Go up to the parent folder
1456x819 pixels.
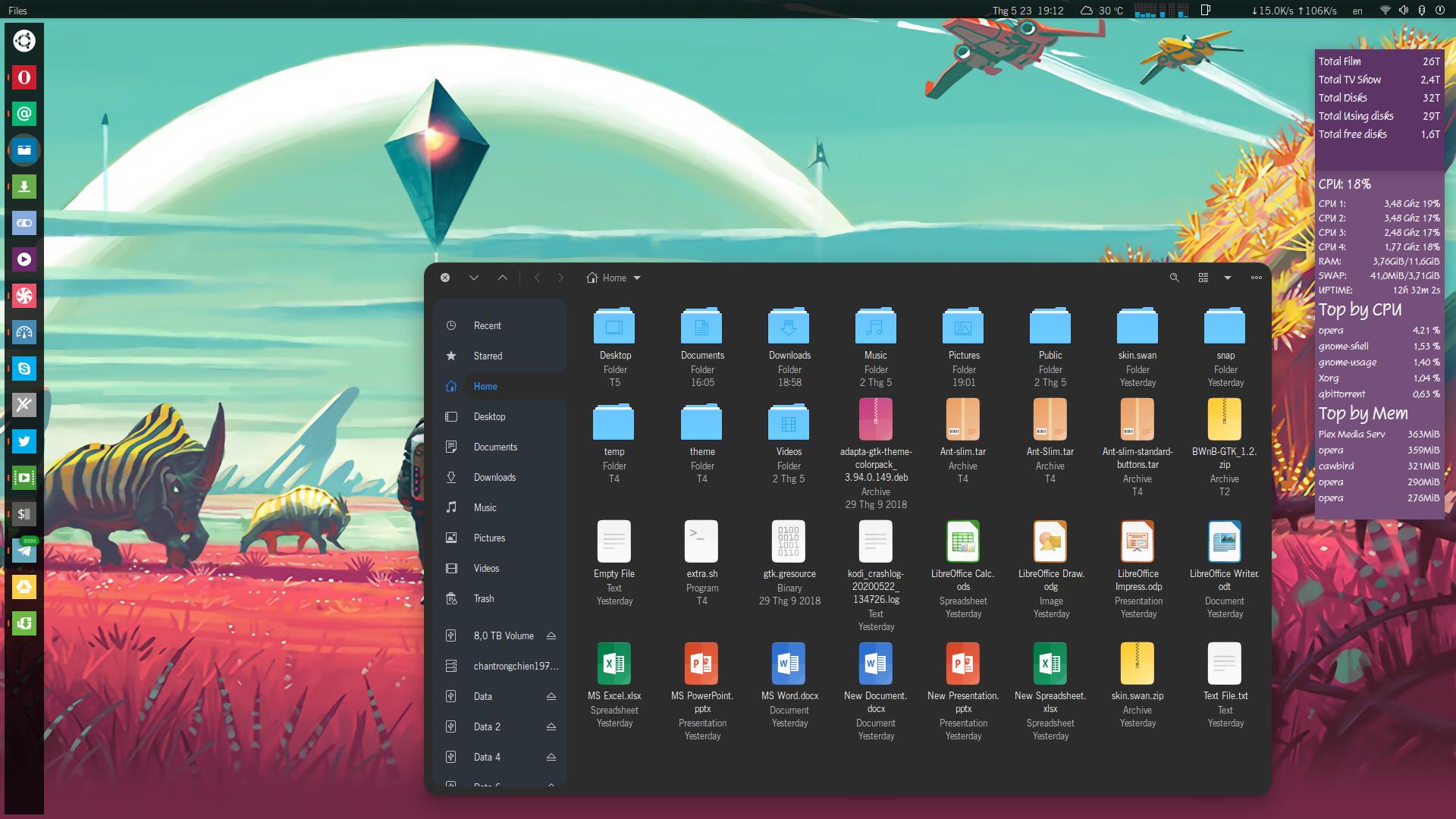tap(503, 278)
